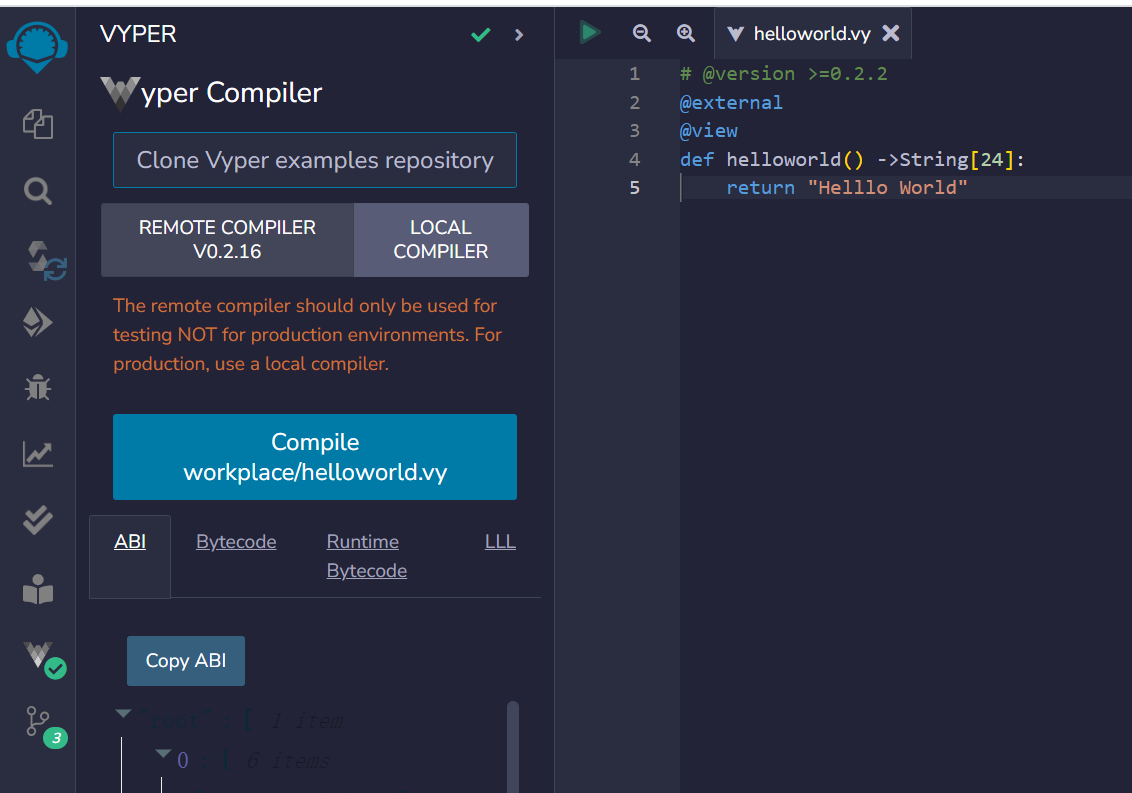Open the Solidity static analysis chart icon
Viewport: 1132px width, 793px height.
38,454
